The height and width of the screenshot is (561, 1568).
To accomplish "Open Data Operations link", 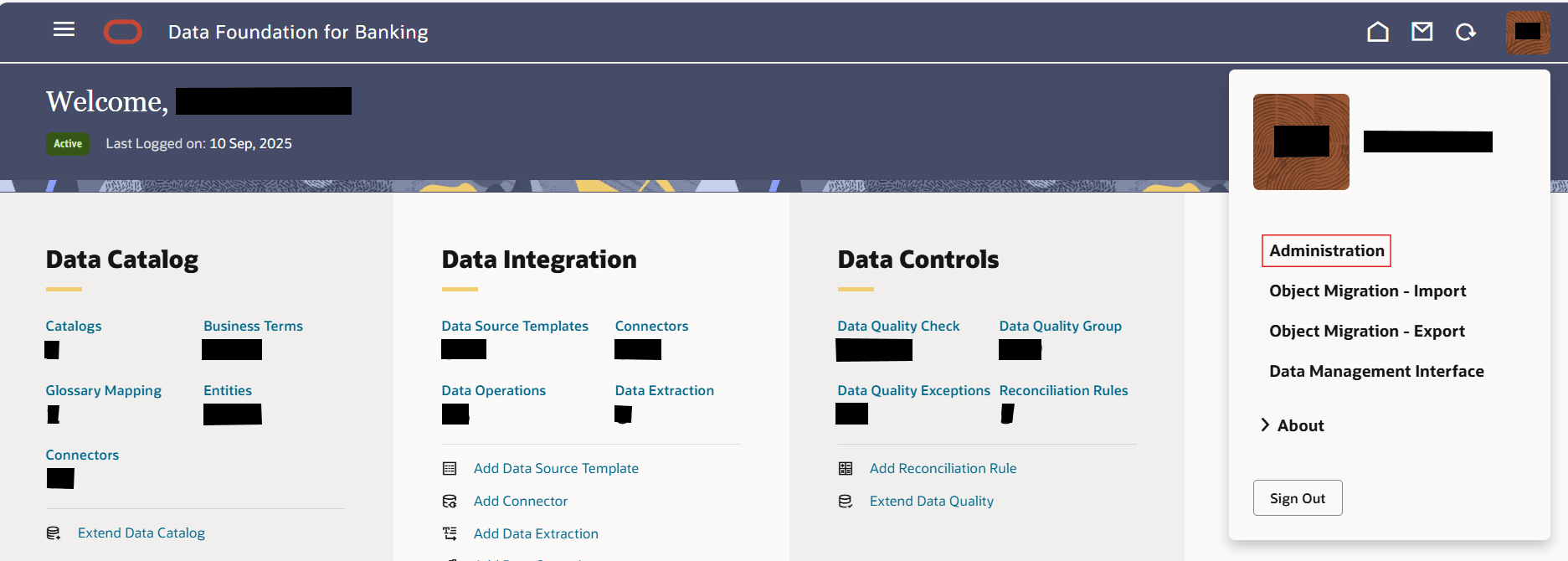I will [x=493, y=390].
